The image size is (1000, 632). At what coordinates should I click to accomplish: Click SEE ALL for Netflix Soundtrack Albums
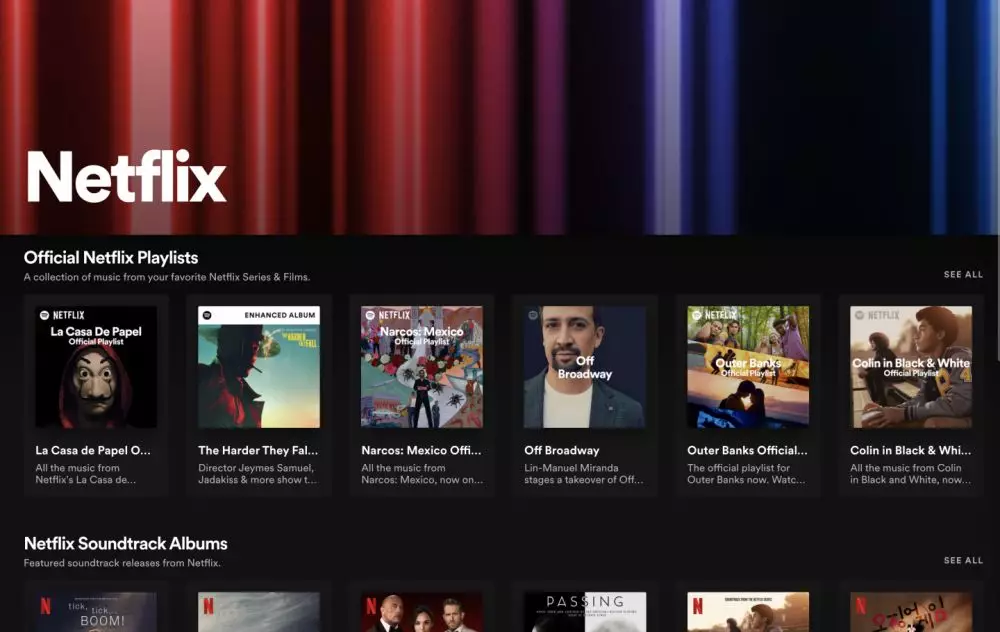(x=964, y=562)
